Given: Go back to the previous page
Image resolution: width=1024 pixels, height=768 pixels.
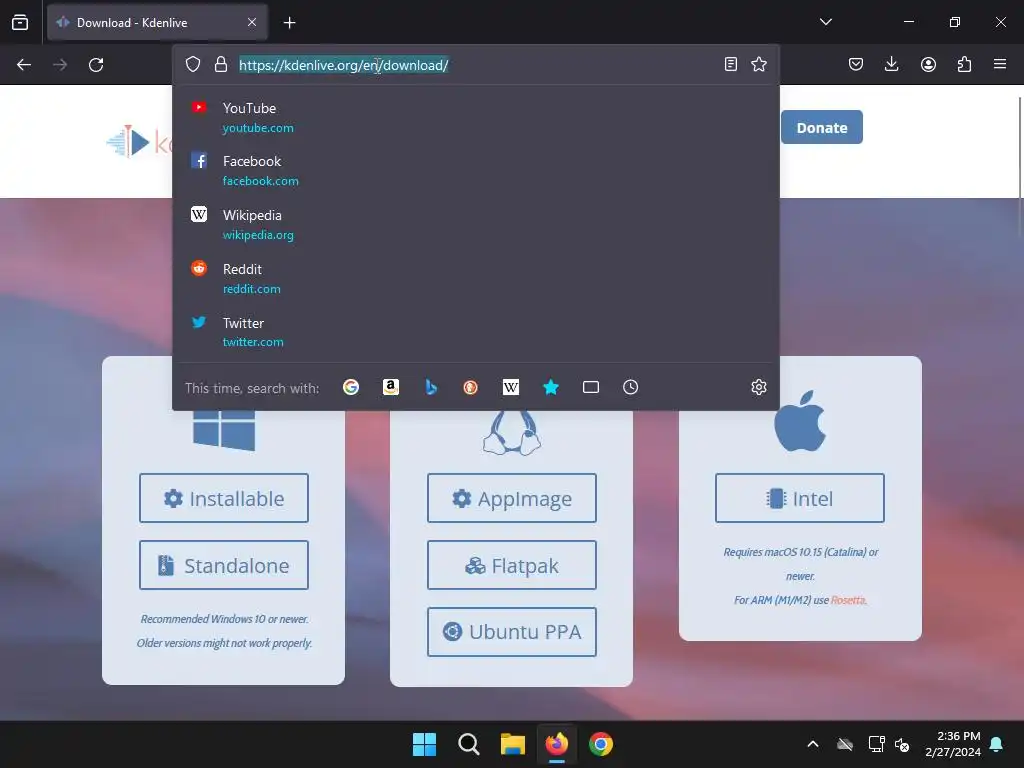Looking at the screenshot, I should pos(24,65).
